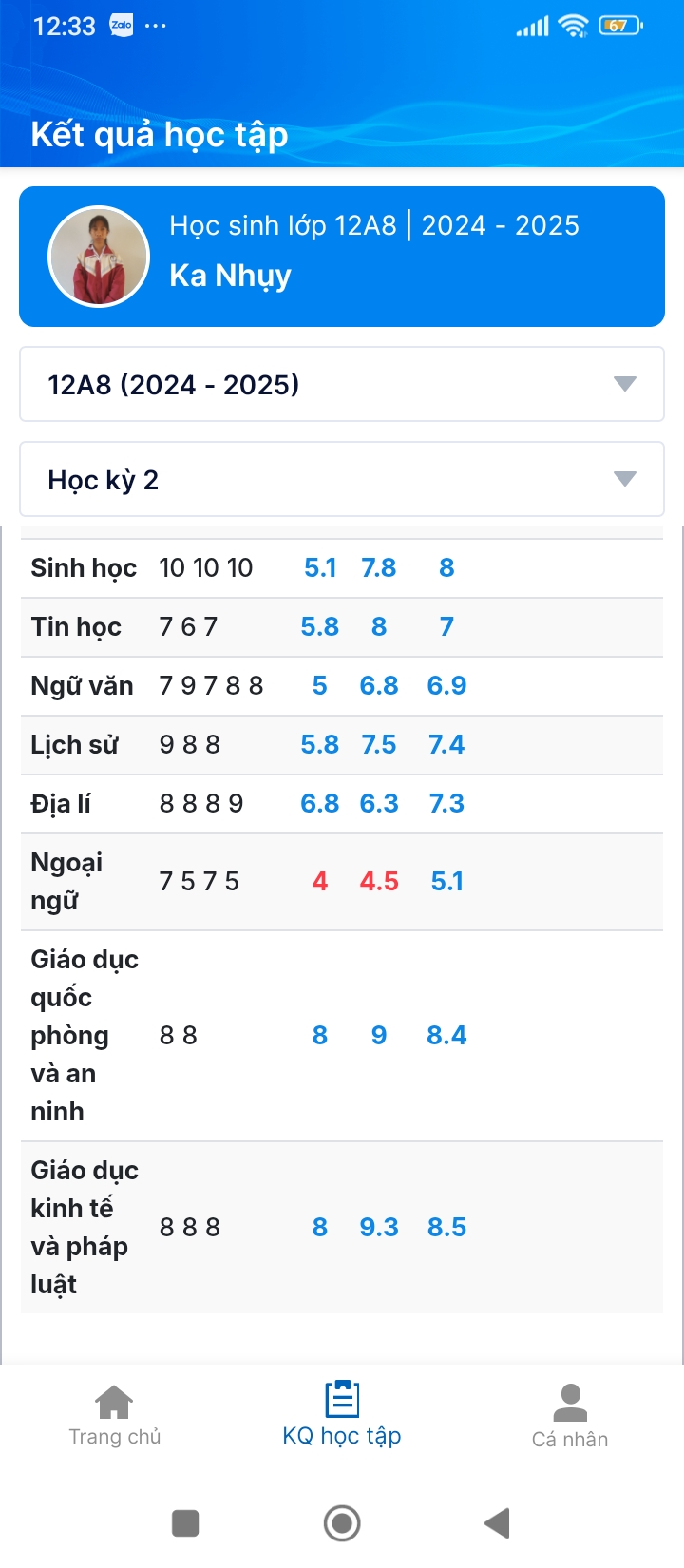Tap the Android recent apps square

click(185, 1523)
